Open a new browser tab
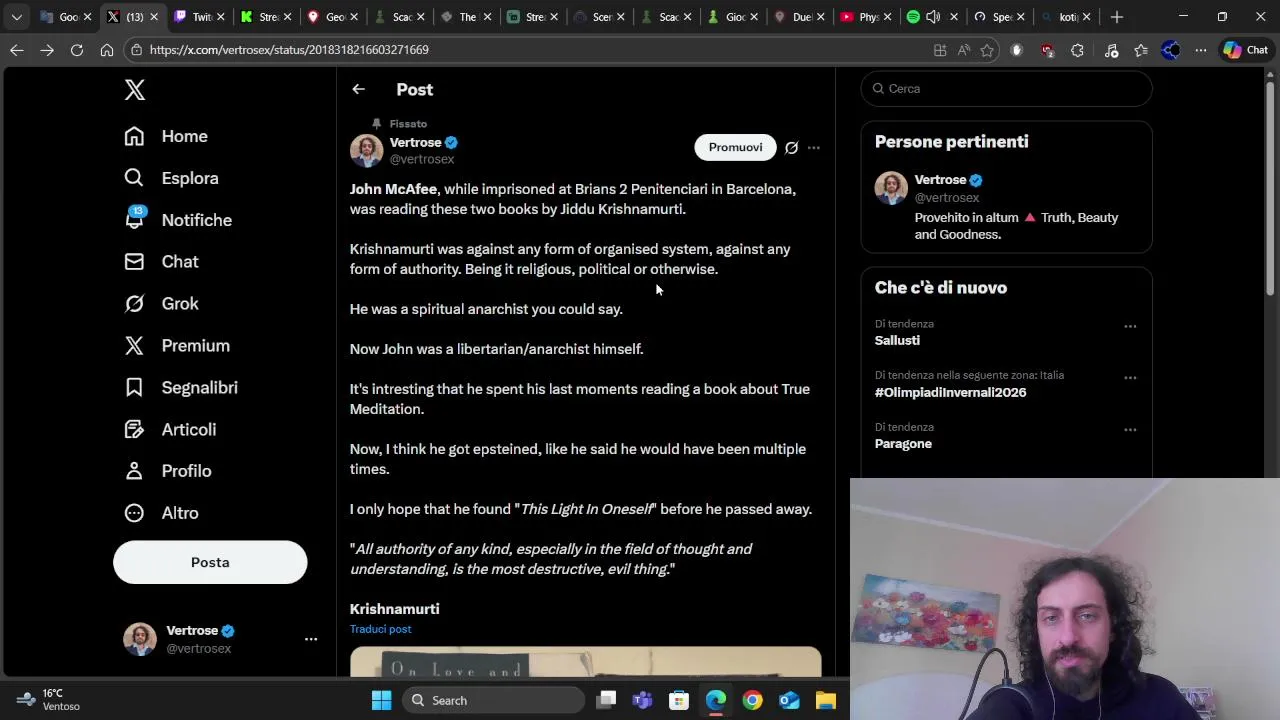Screen dimensions: 1280x720 click(x=1117, y=17)
